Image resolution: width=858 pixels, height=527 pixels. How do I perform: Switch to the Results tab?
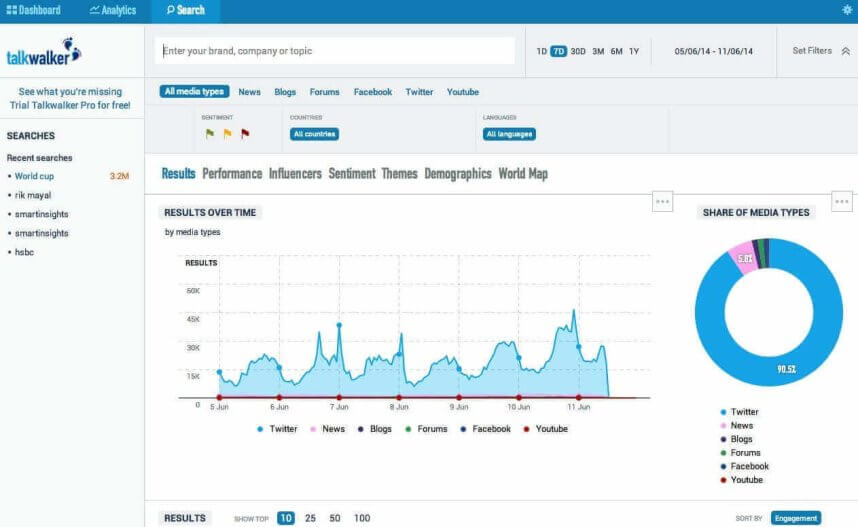(x=178, y=173)
